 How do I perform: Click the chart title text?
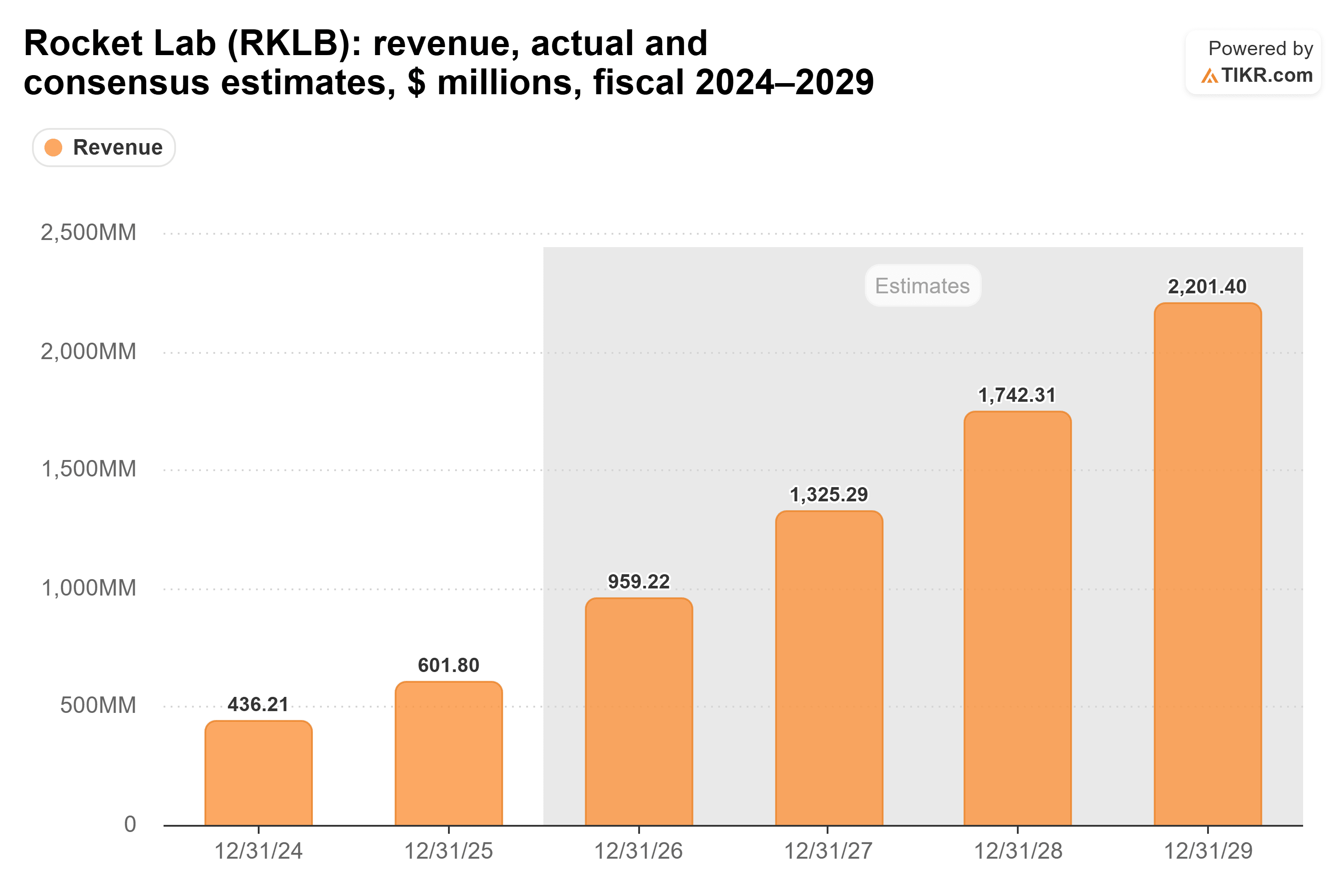(448, 63)
